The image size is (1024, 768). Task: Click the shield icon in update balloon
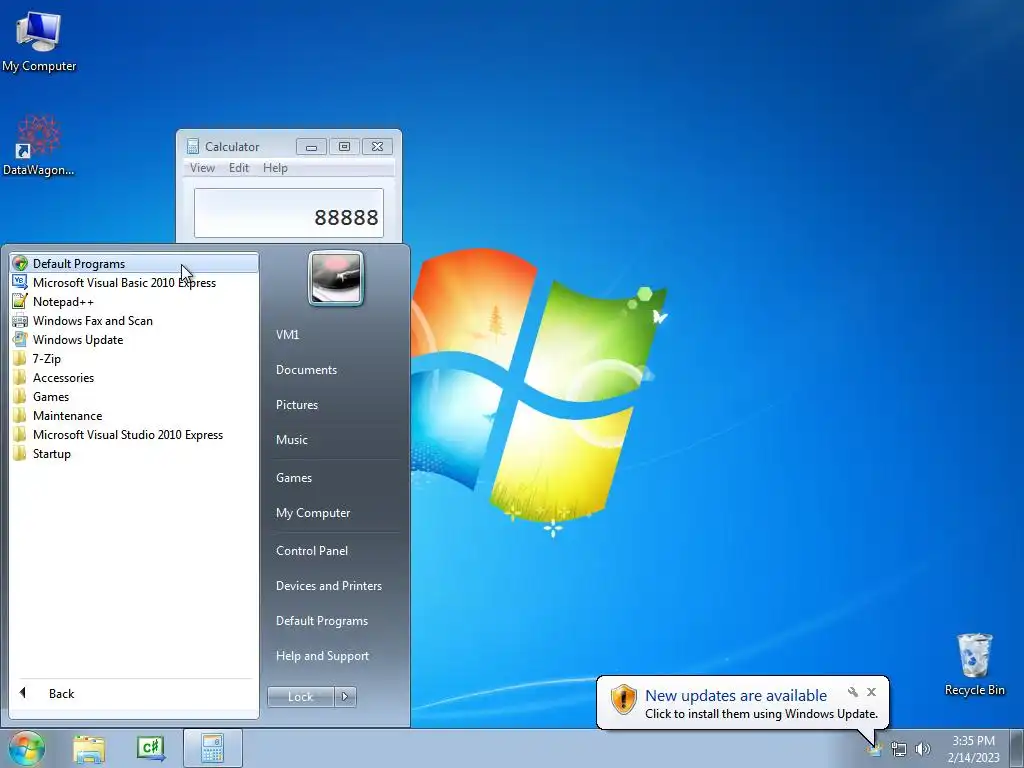(624, 699)
